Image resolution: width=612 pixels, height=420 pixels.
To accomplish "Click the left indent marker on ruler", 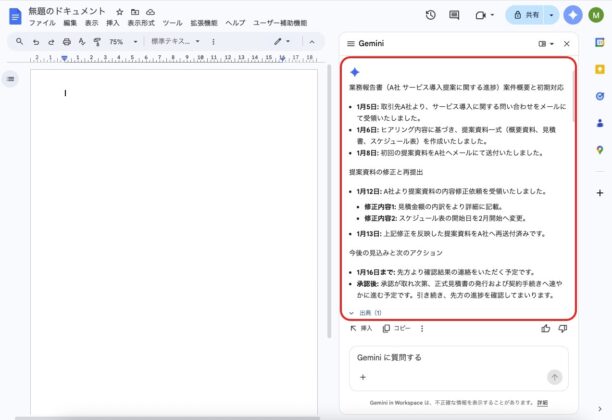I will click(x=64, y=59).
